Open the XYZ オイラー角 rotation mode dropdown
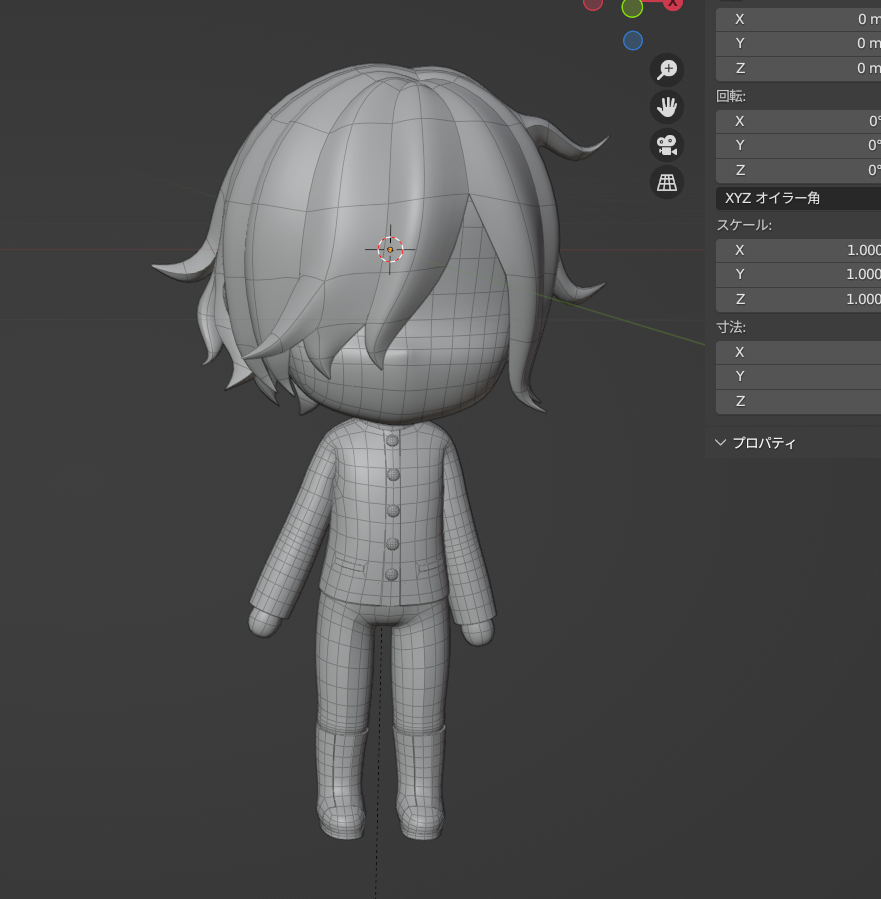This screenshot has height=899, width=881. 798,198
